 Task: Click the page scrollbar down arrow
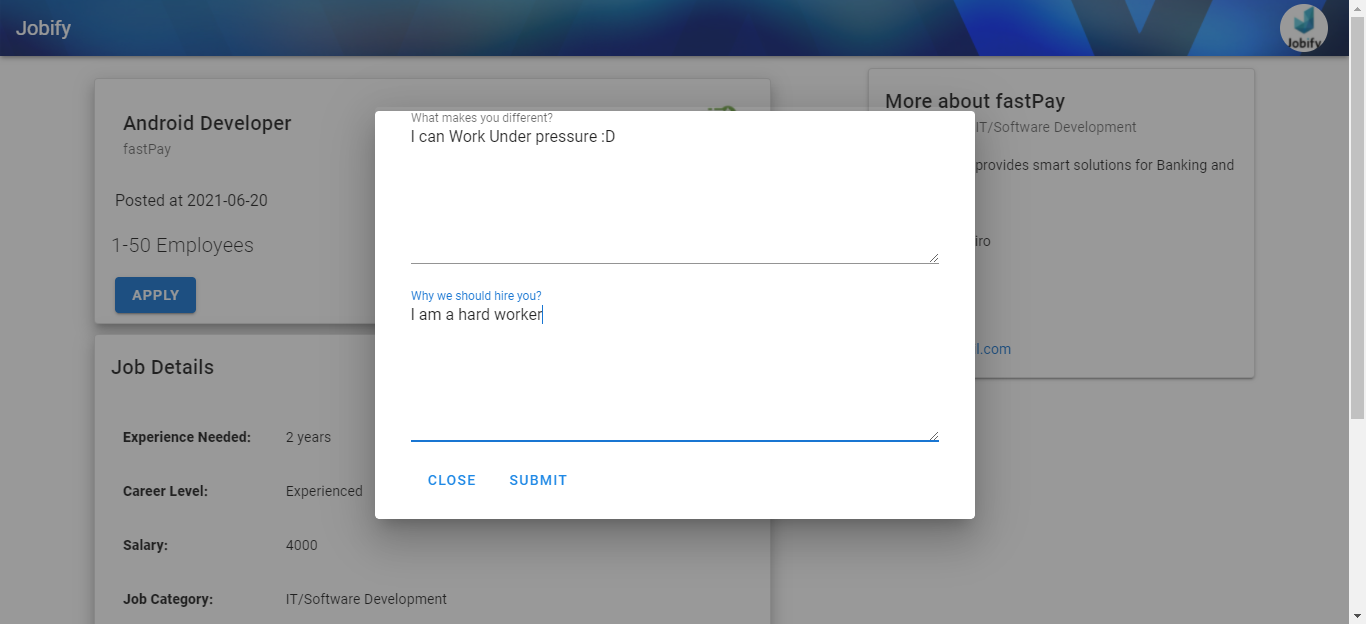tap(1357, 615)
